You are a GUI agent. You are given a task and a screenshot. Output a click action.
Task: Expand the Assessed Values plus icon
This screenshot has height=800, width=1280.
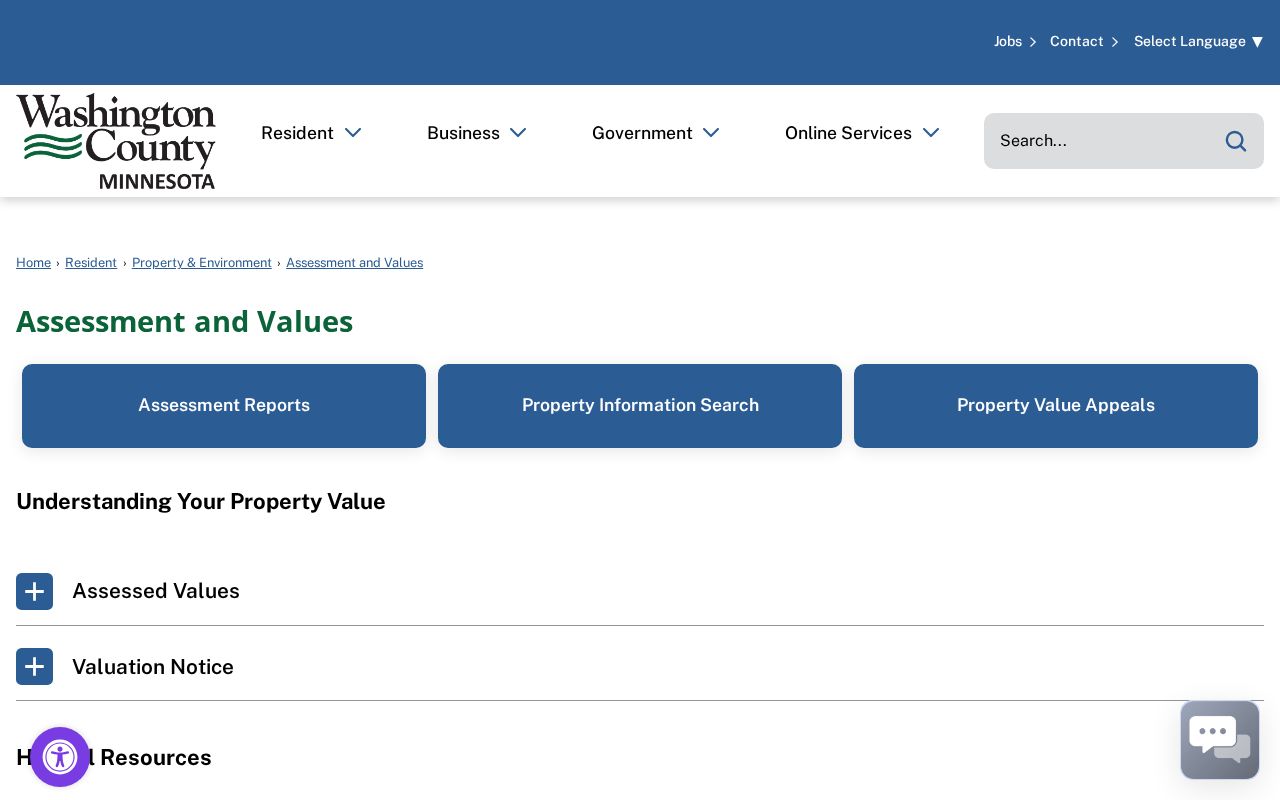pos(34,591)
